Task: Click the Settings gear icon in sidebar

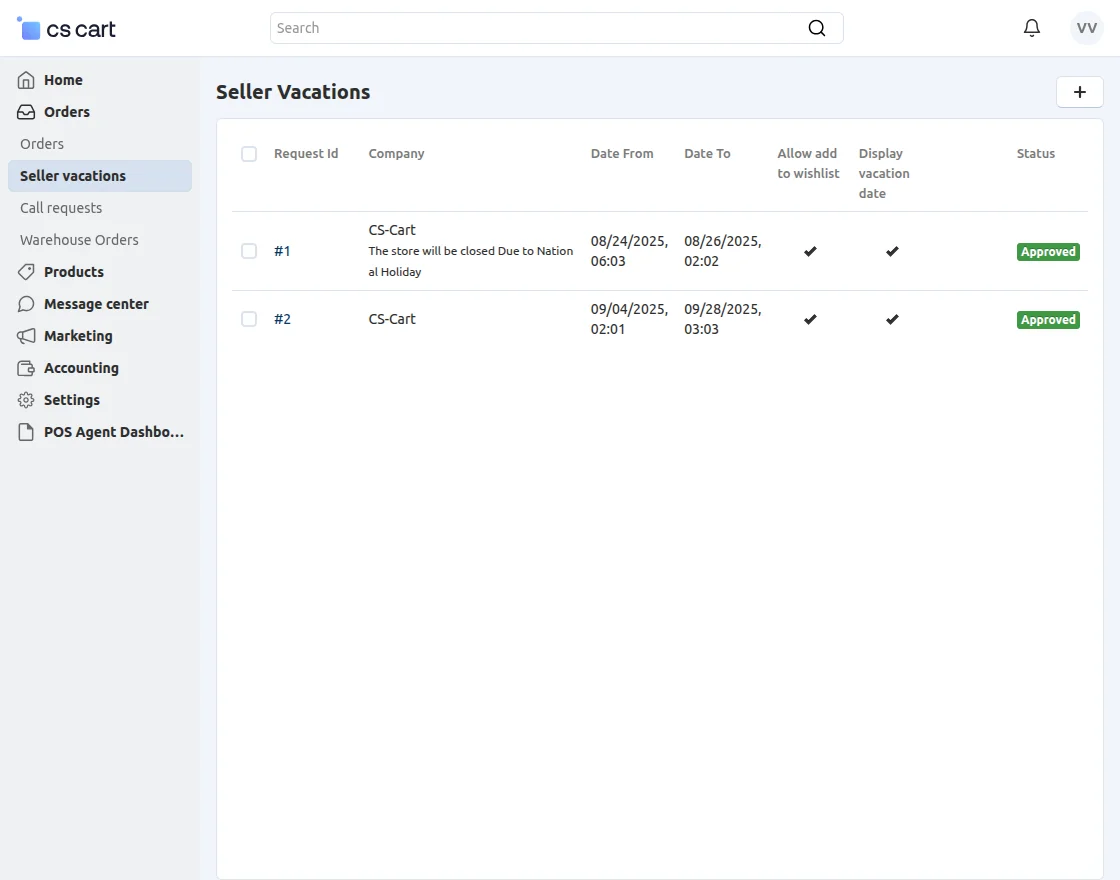Action: [x=26, y=400]
